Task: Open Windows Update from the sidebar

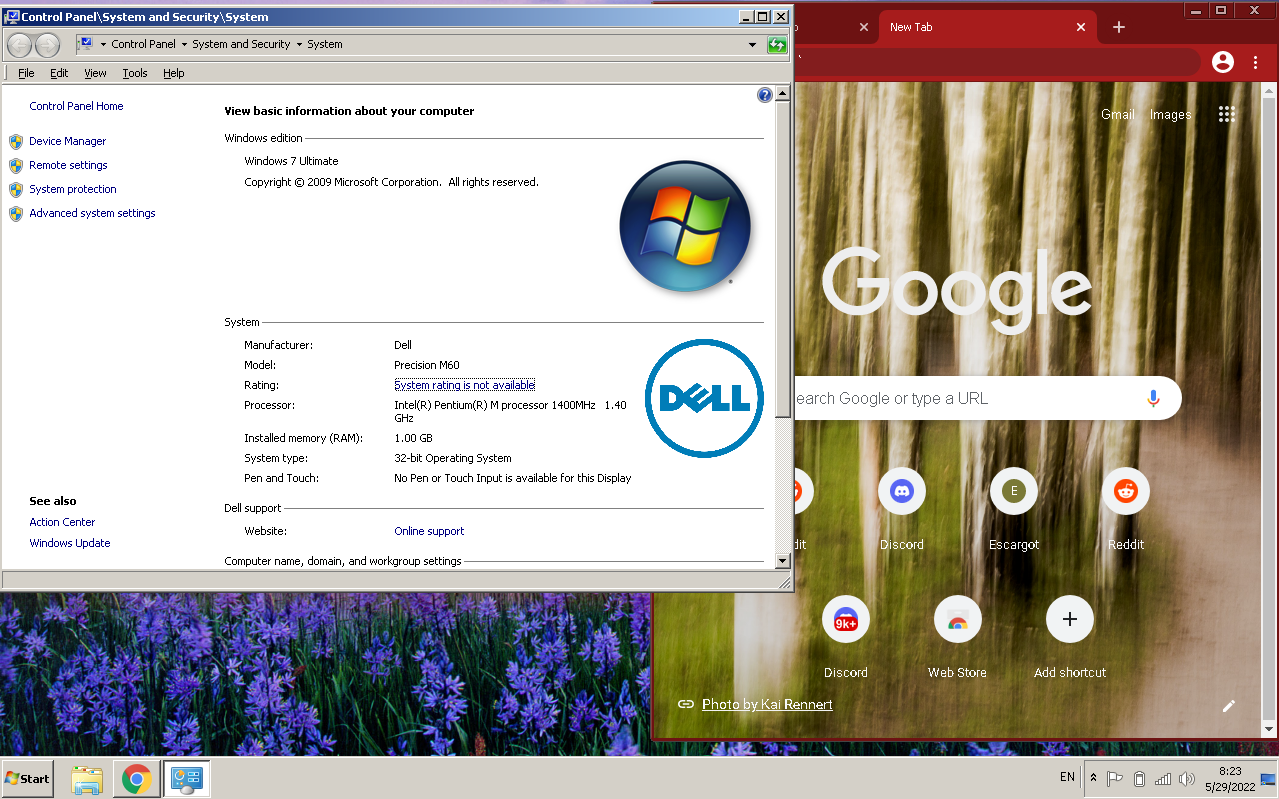Action: [x=69, y=542]
